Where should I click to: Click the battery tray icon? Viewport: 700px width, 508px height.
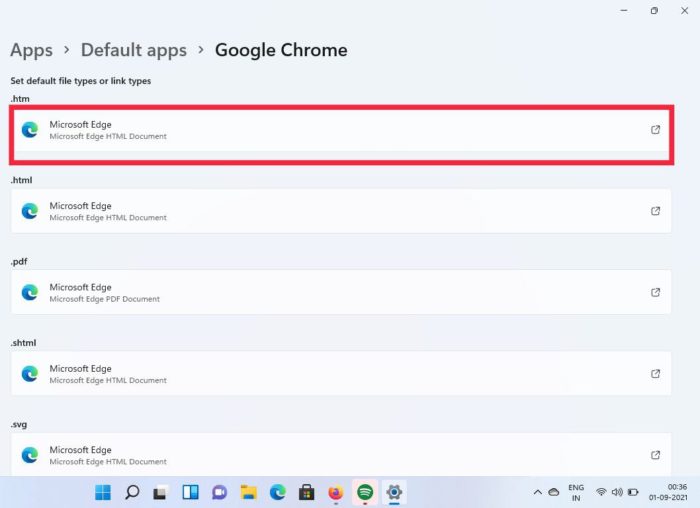[633, 492]
